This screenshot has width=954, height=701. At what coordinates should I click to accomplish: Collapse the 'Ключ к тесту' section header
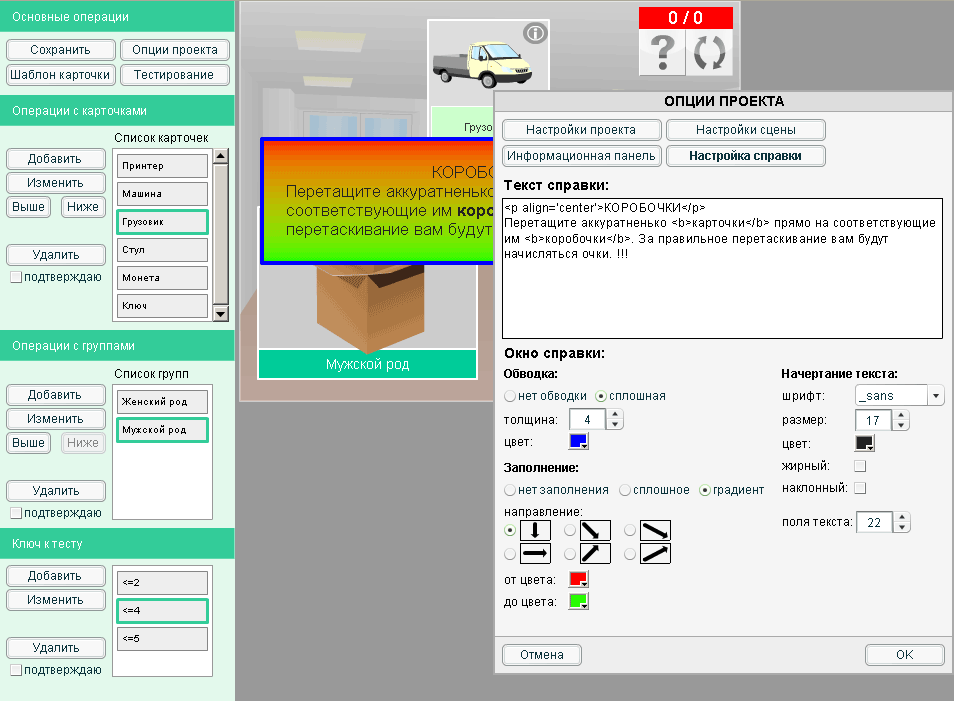pos(117,543)
